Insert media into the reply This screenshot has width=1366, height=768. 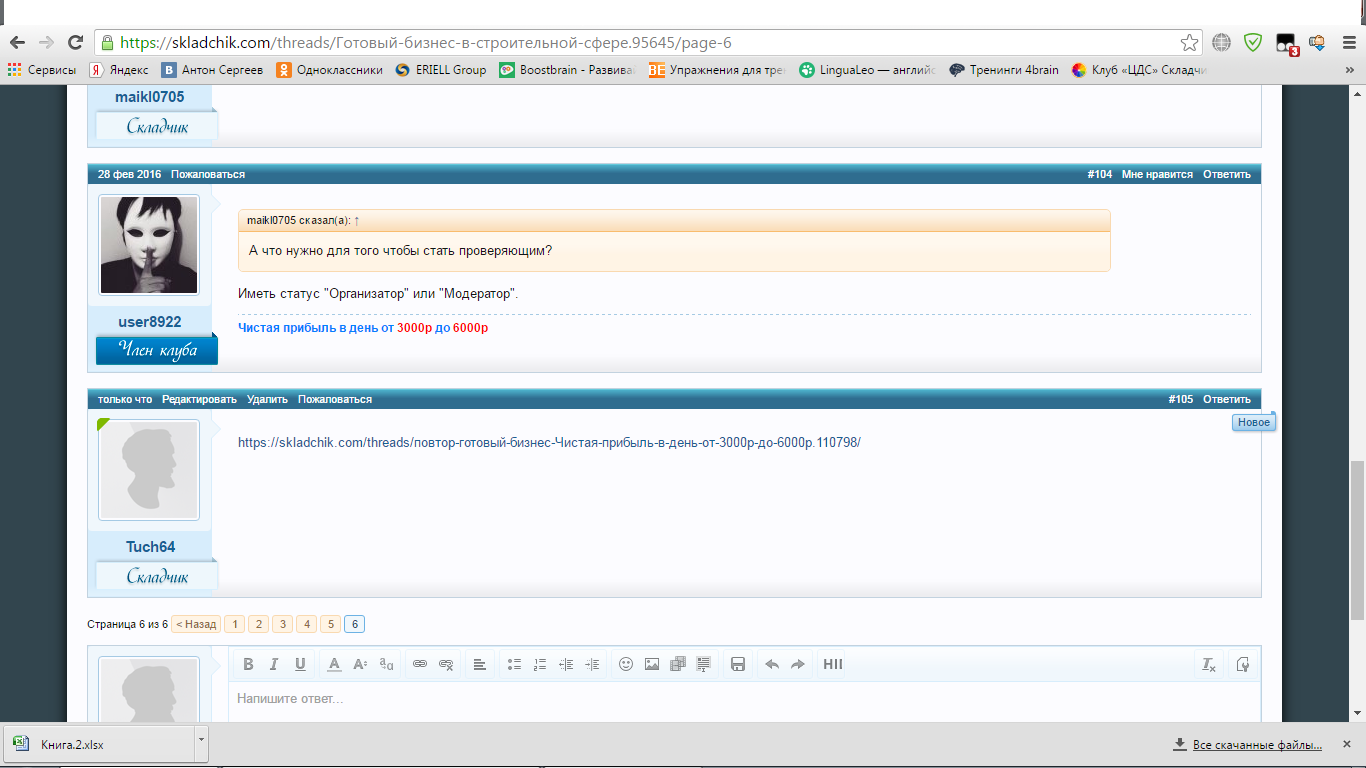(678, 664)
